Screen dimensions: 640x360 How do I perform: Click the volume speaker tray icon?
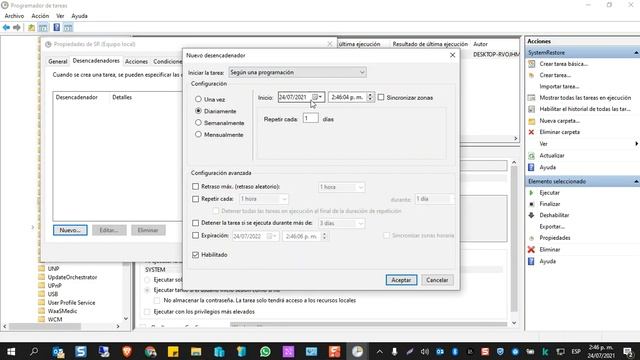click(x=424, y=351)
